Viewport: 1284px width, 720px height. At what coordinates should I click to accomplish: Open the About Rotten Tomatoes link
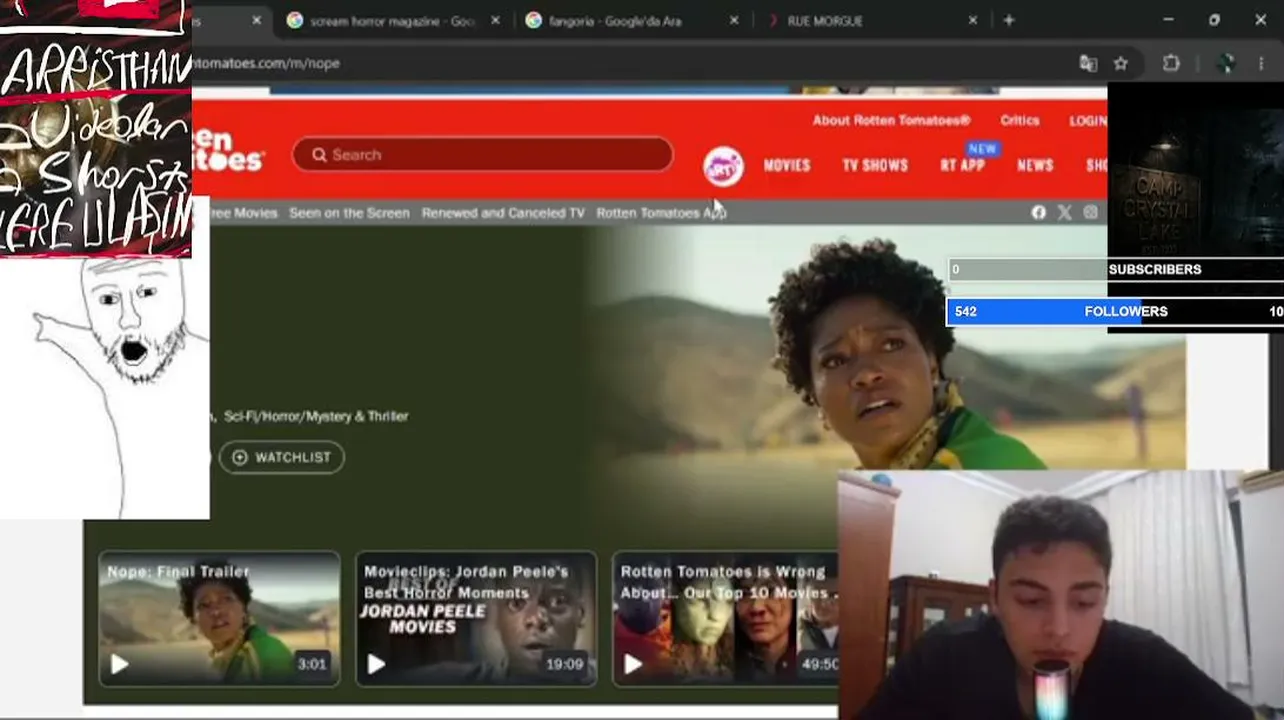pyautogui.click(x=891, y=120)
